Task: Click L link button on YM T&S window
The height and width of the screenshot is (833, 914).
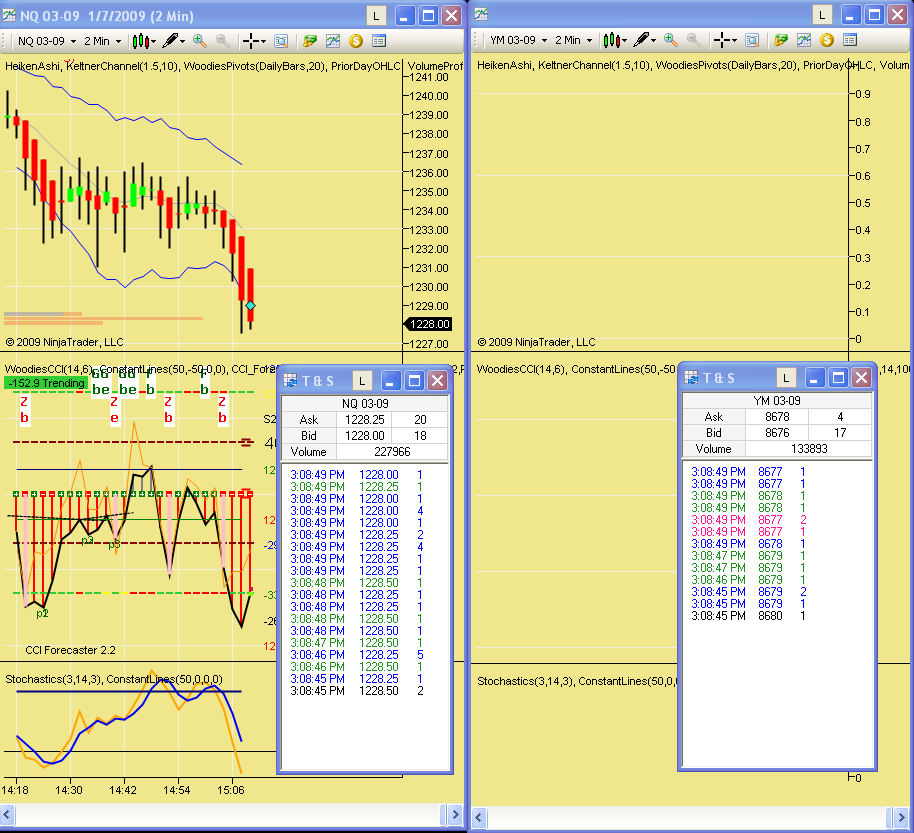Action: coord(786,378)
